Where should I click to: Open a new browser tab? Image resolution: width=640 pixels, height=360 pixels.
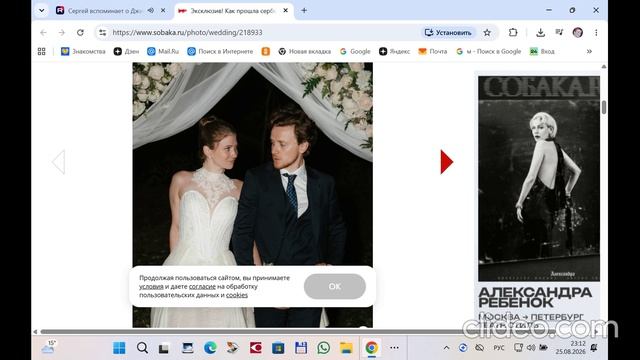point(304,11)
